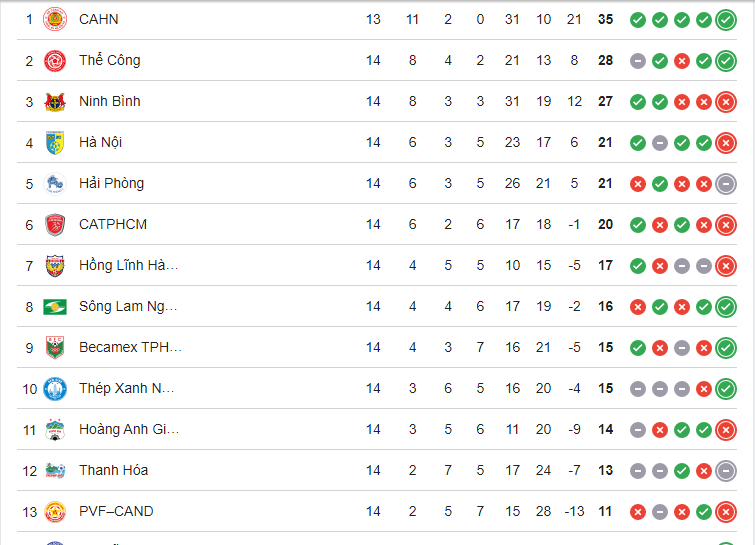Open the CAHN team page

pos(98,19)
